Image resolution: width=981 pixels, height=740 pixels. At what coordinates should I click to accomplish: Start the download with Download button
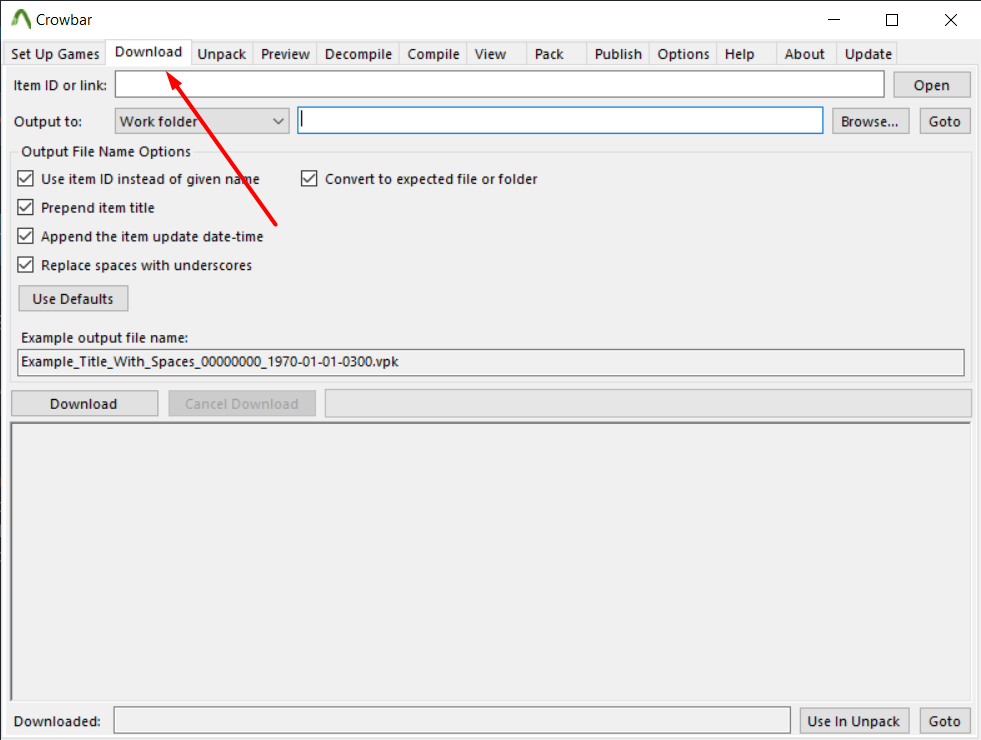click(84, 403)
